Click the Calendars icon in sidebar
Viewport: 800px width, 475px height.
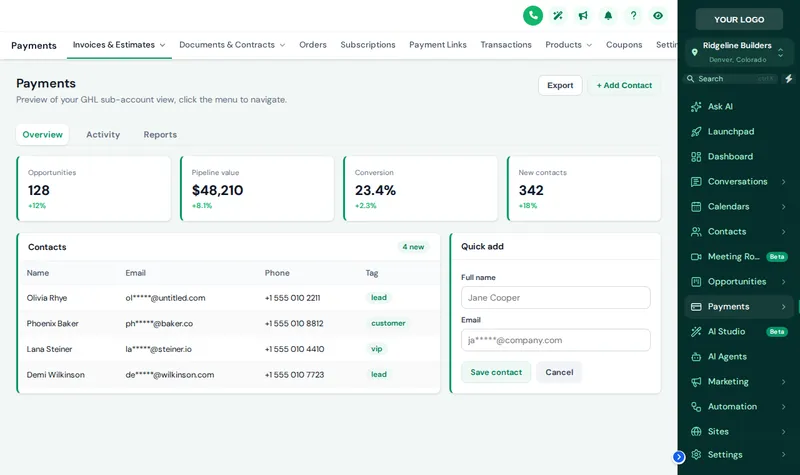coord(696,207)
